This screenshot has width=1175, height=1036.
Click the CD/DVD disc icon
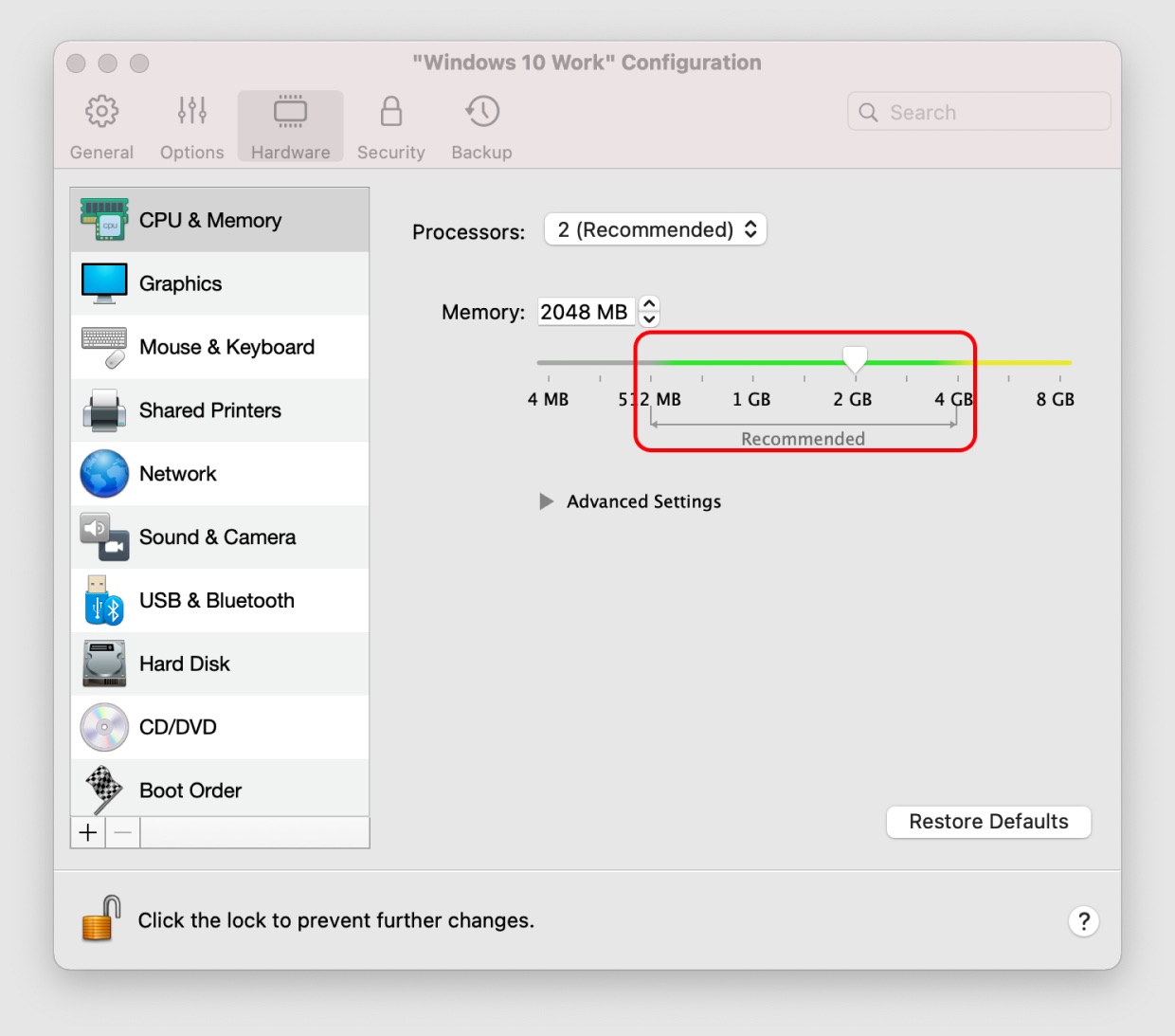click(x=104, y=727)
